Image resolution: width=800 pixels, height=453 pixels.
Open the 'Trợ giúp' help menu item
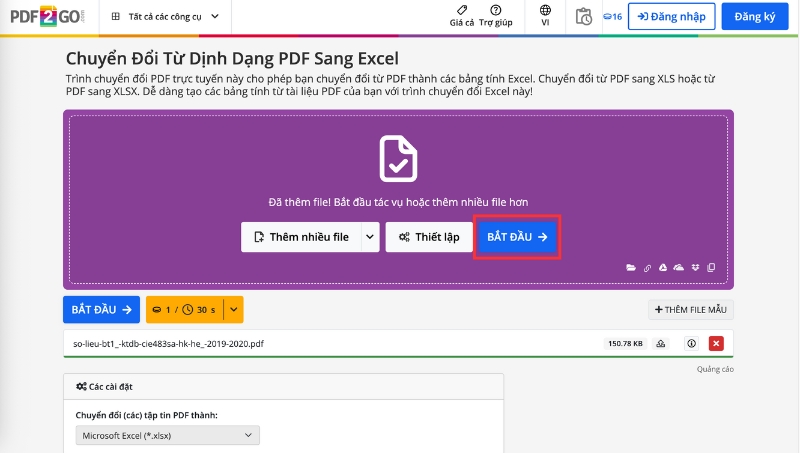click(x=496, y=16)
